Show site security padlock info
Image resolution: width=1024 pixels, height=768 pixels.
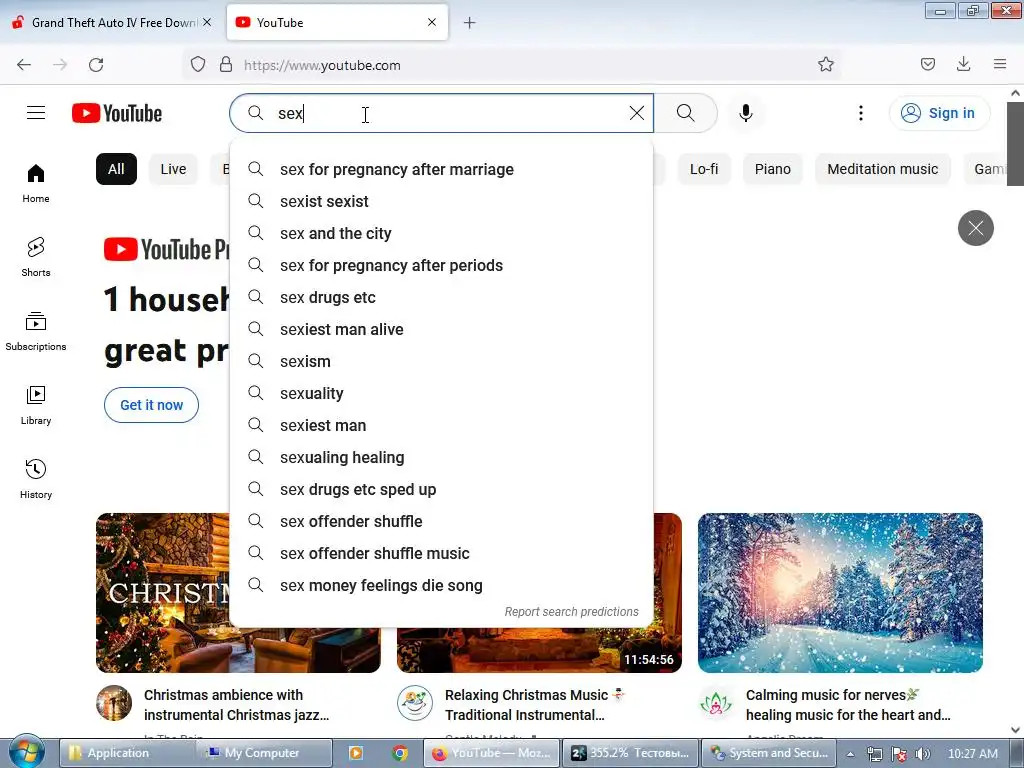(226, 64)
